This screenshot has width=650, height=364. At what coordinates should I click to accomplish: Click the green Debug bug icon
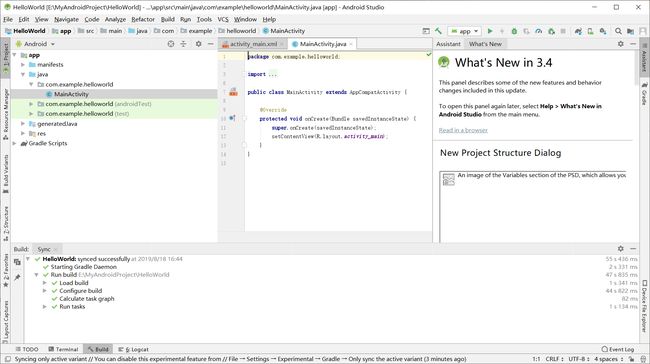(x=514, y=31)
